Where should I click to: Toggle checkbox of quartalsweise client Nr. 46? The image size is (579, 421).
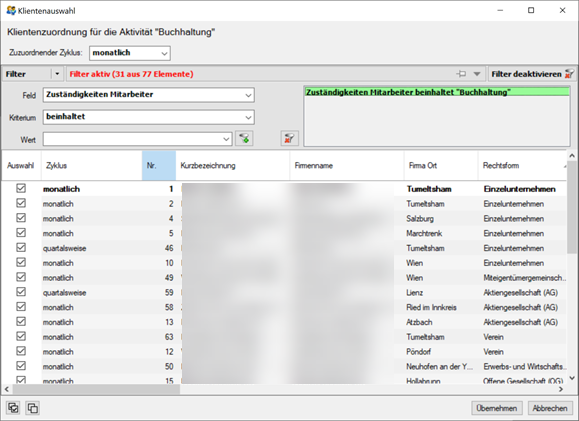(21, 247)
